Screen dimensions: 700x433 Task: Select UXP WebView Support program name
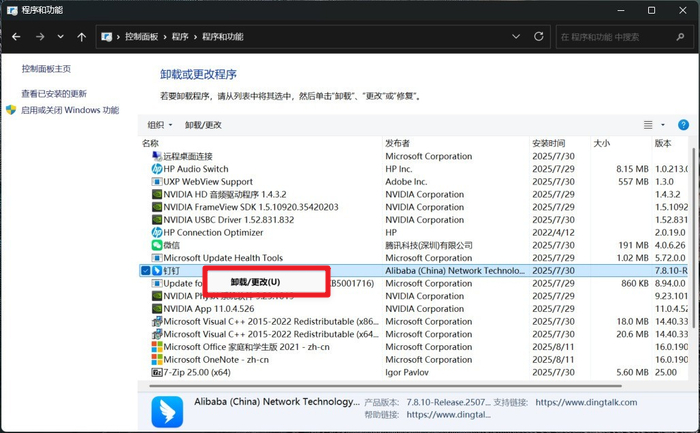[x=208, y=182]
